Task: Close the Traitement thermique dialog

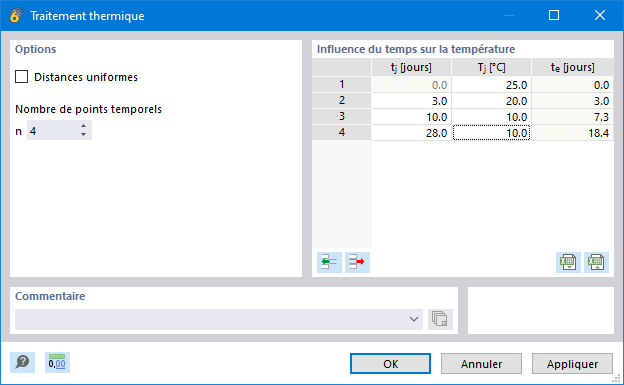Action: coord(600,15)
